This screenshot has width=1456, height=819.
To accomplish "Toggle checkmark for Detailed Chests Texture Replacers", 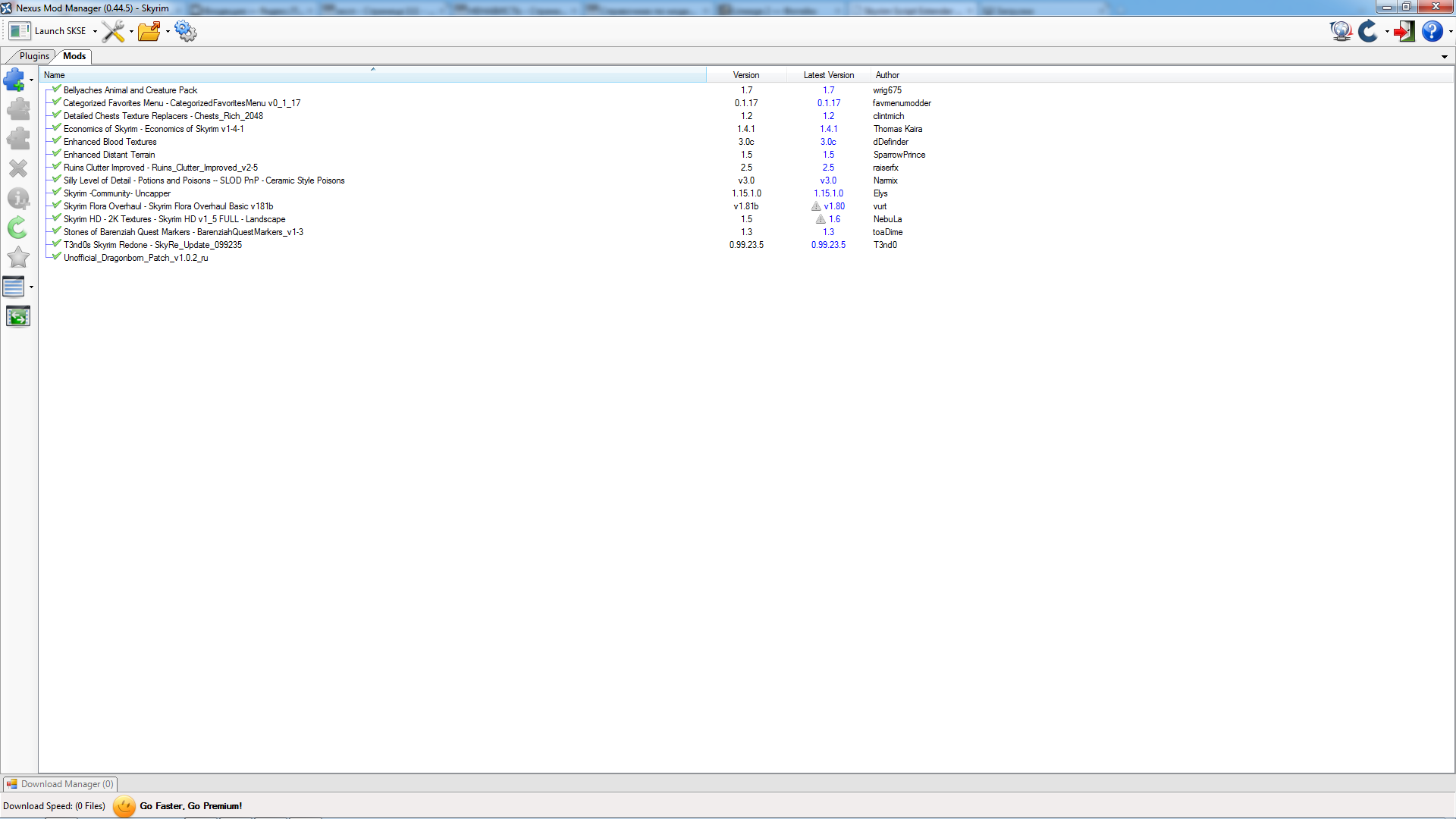I will (57, 115).
